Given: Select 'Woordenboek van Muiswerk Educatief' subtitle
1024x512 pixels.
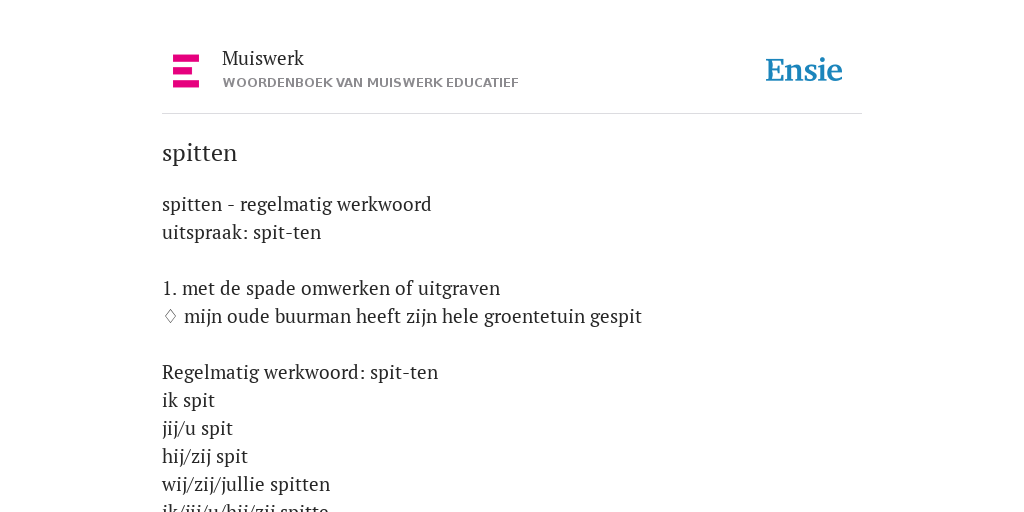Looking at the screenshot, I should pyautogui.click(x=370, y=83).
